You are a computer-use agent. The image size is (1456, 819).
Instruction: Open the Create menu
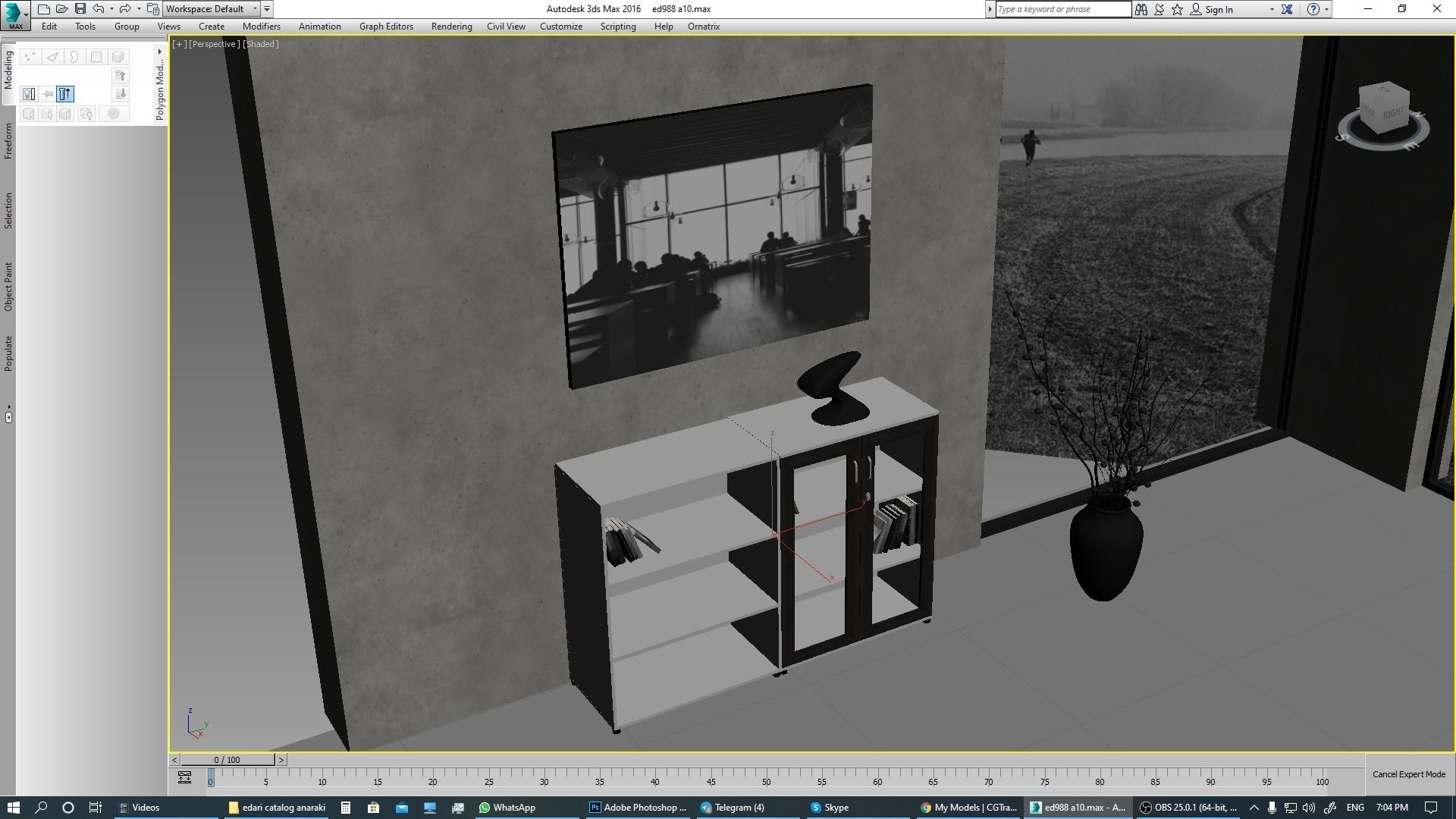click(x=212, y=27)
